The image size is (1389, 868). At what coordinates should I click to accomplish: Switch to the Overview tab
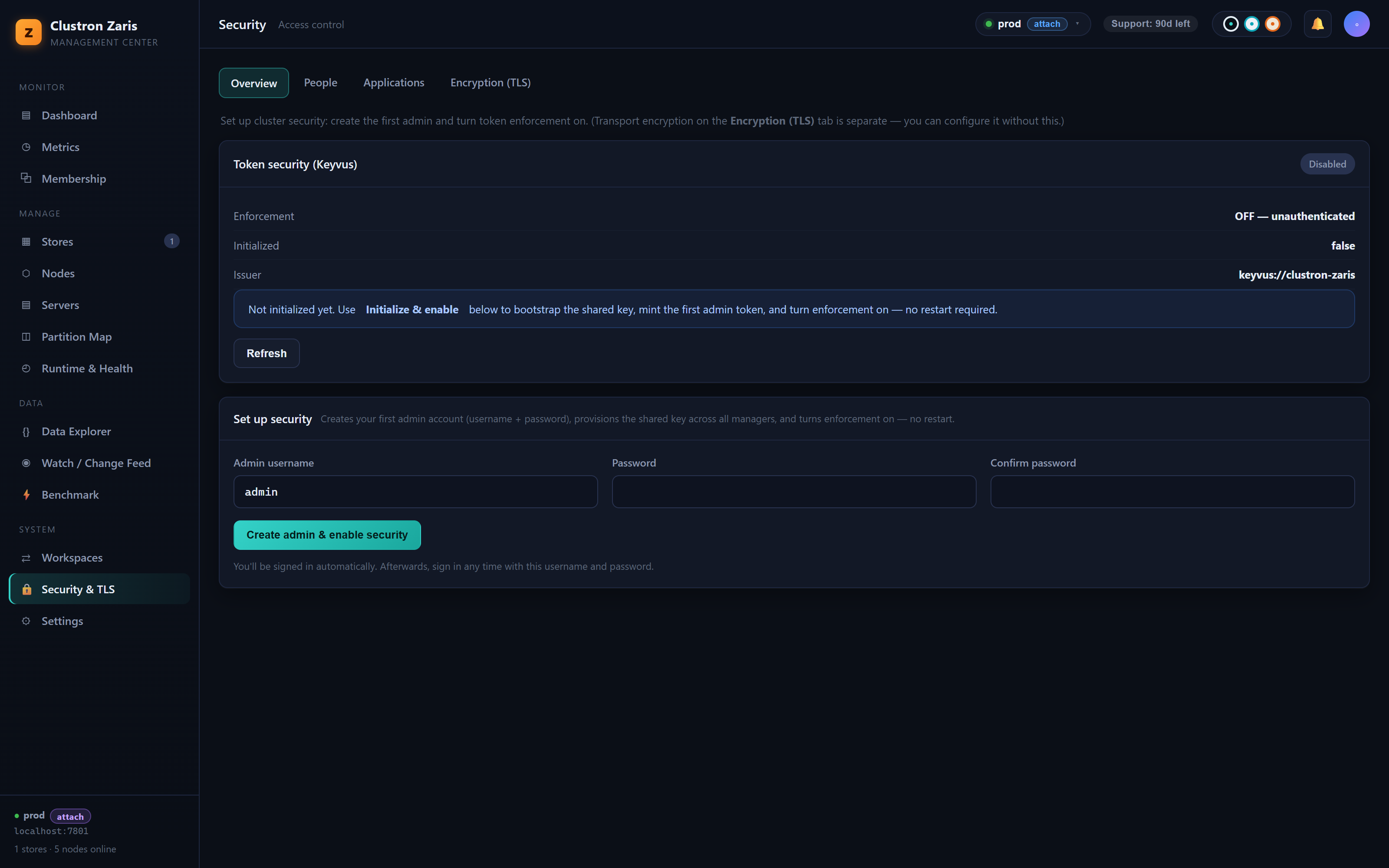253,83
